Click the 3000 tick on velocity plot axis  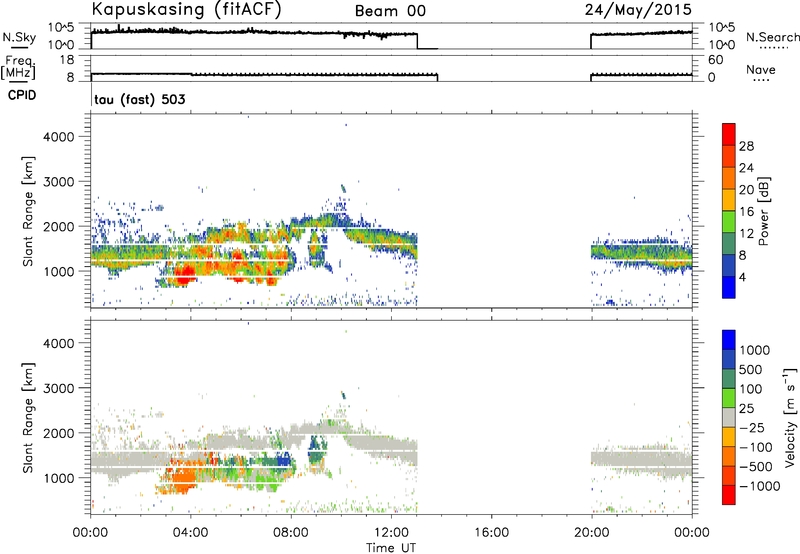[59, 388]
